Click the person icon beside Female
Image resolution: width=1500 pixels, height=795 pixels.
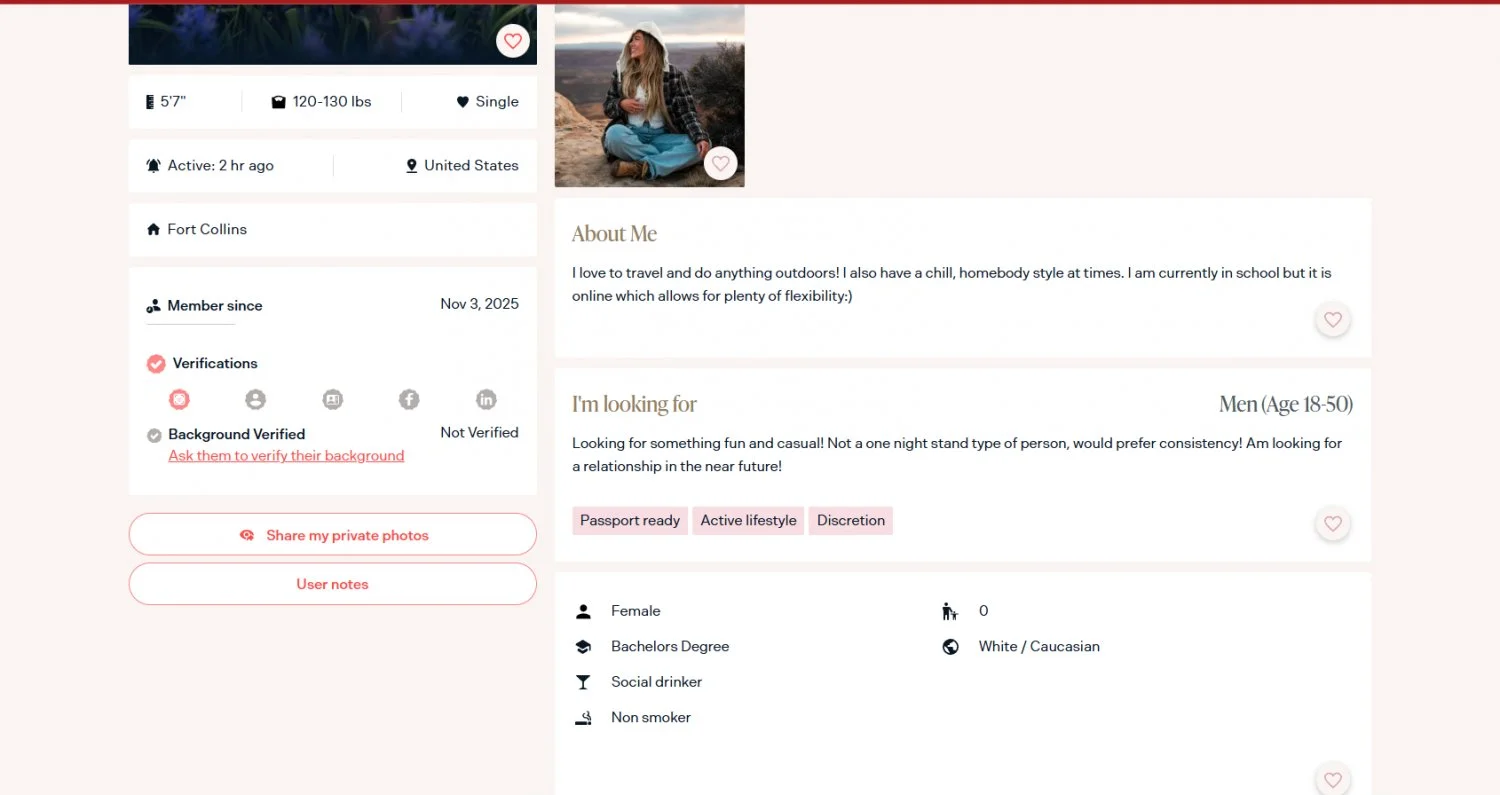tap(583, 611)
